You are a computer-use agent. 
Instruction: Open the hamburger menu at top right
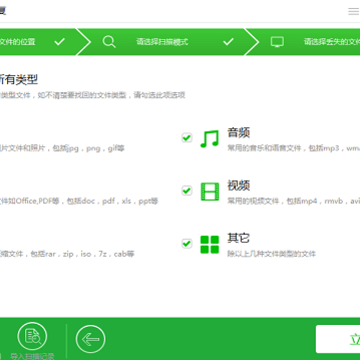354,11
